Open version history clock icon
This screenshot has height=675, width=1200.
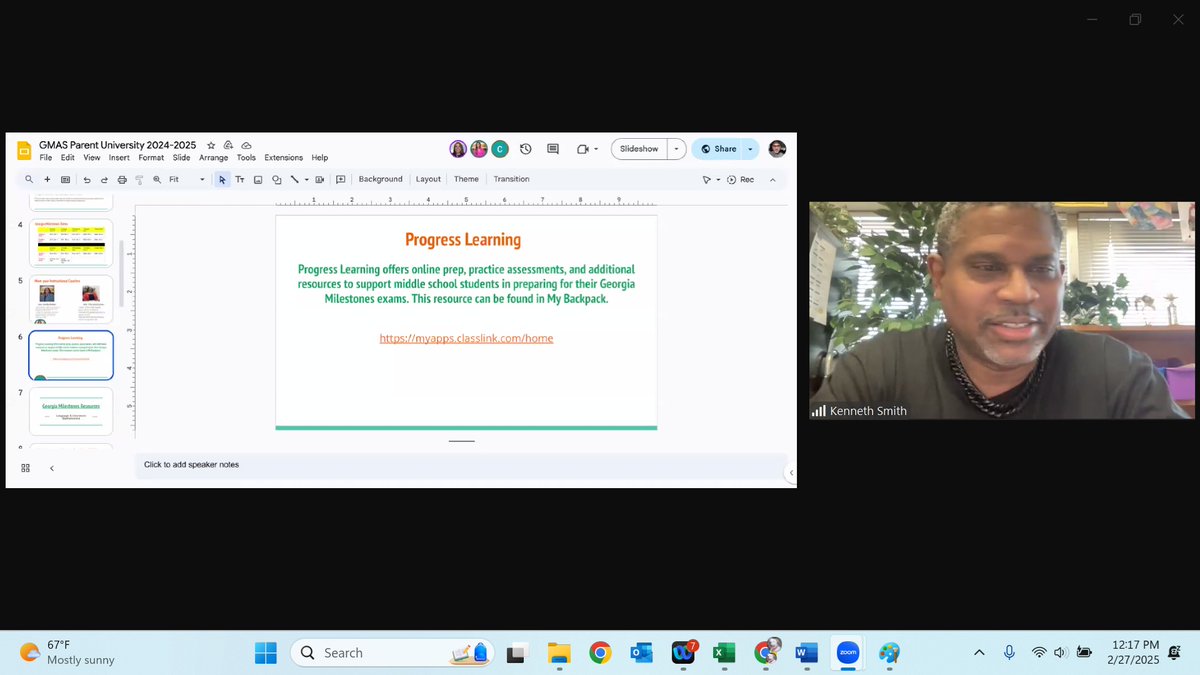[x=525, y=148]
